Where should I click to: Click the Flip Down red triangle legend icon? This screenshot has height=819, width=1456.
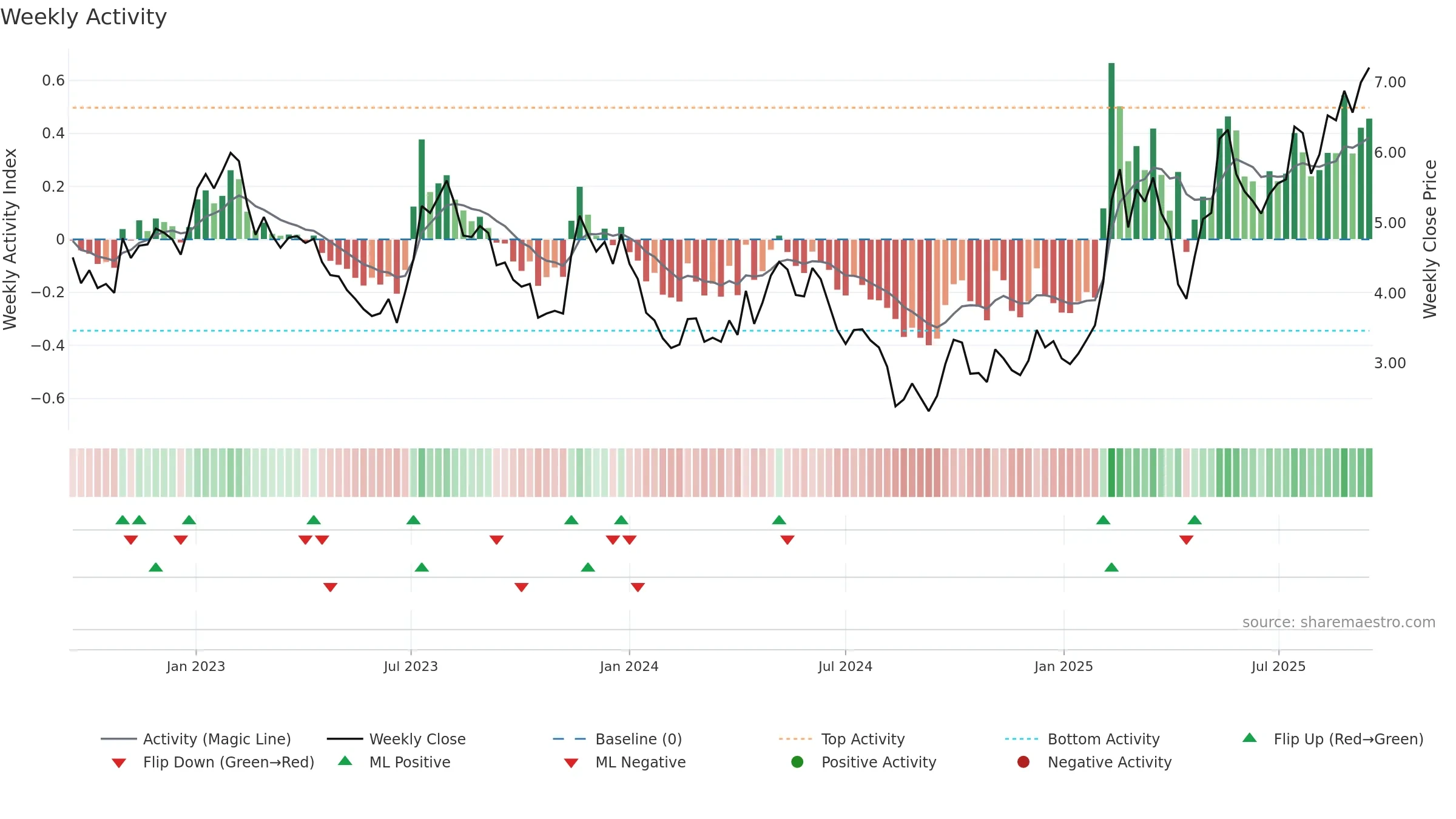click(119, 763)
